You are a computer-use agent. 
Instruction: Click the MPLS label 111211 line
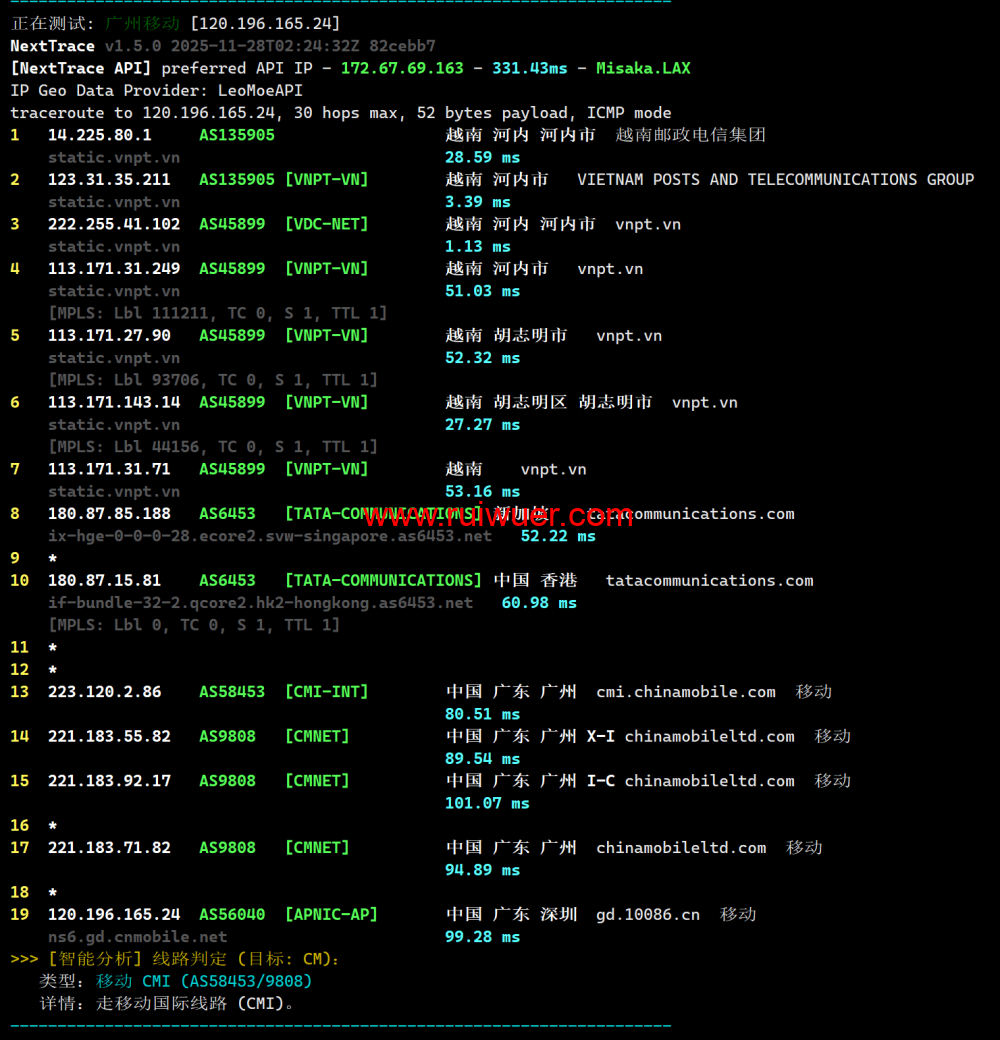point(217,313)
